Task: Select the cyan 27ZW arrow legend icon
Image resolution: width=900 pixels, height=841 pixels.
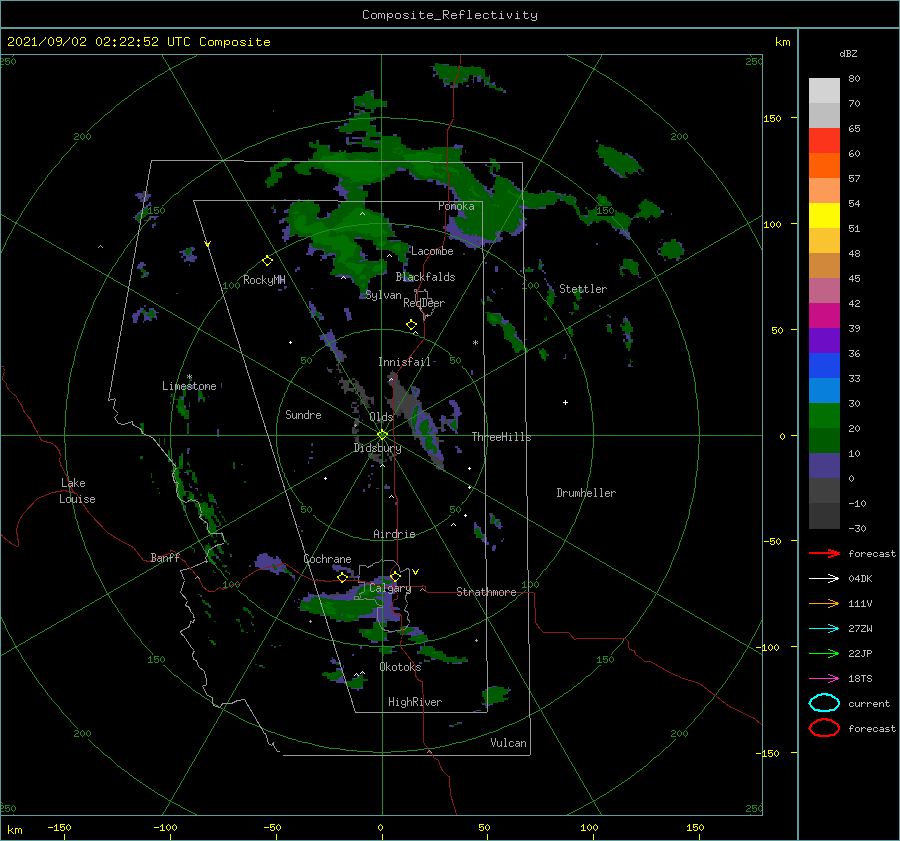Action: tap(824, 629)
